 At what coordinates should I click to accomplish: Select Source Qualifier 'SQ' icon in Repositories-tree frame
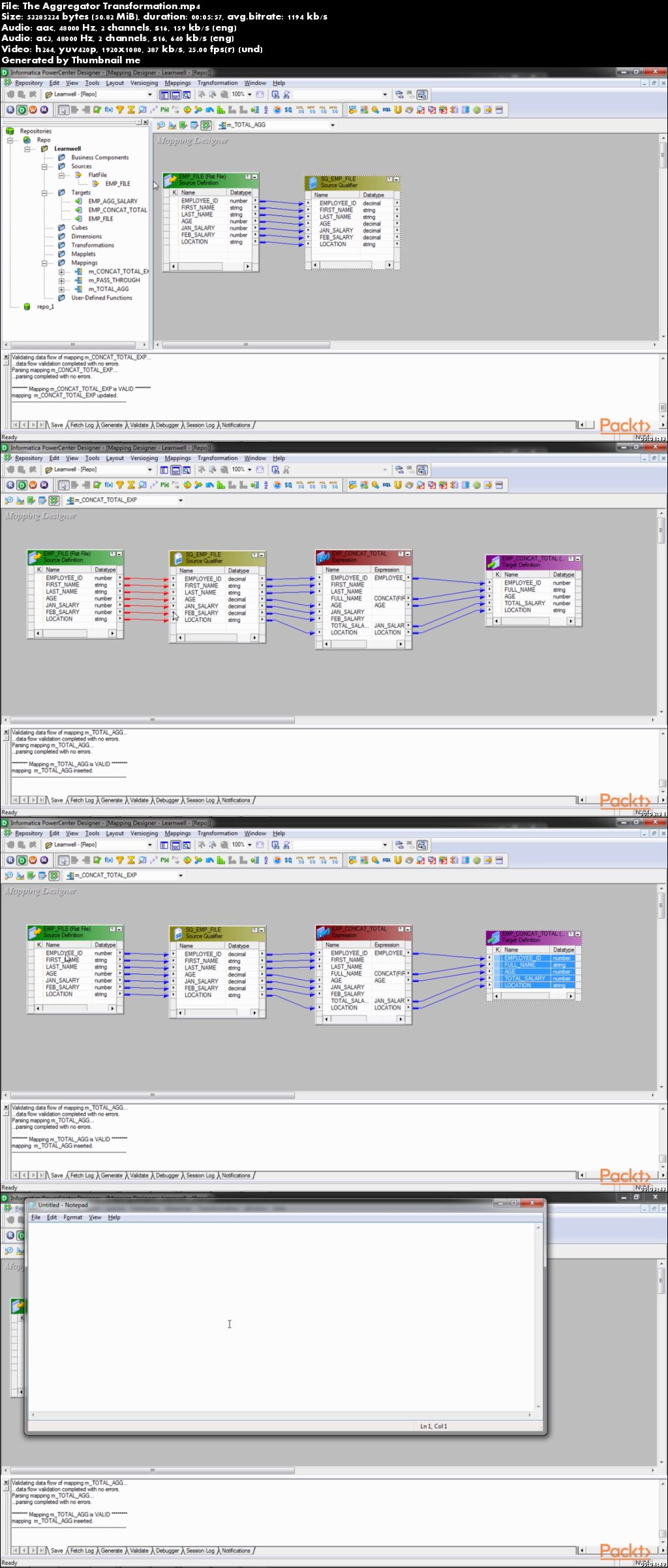point(288,110)
